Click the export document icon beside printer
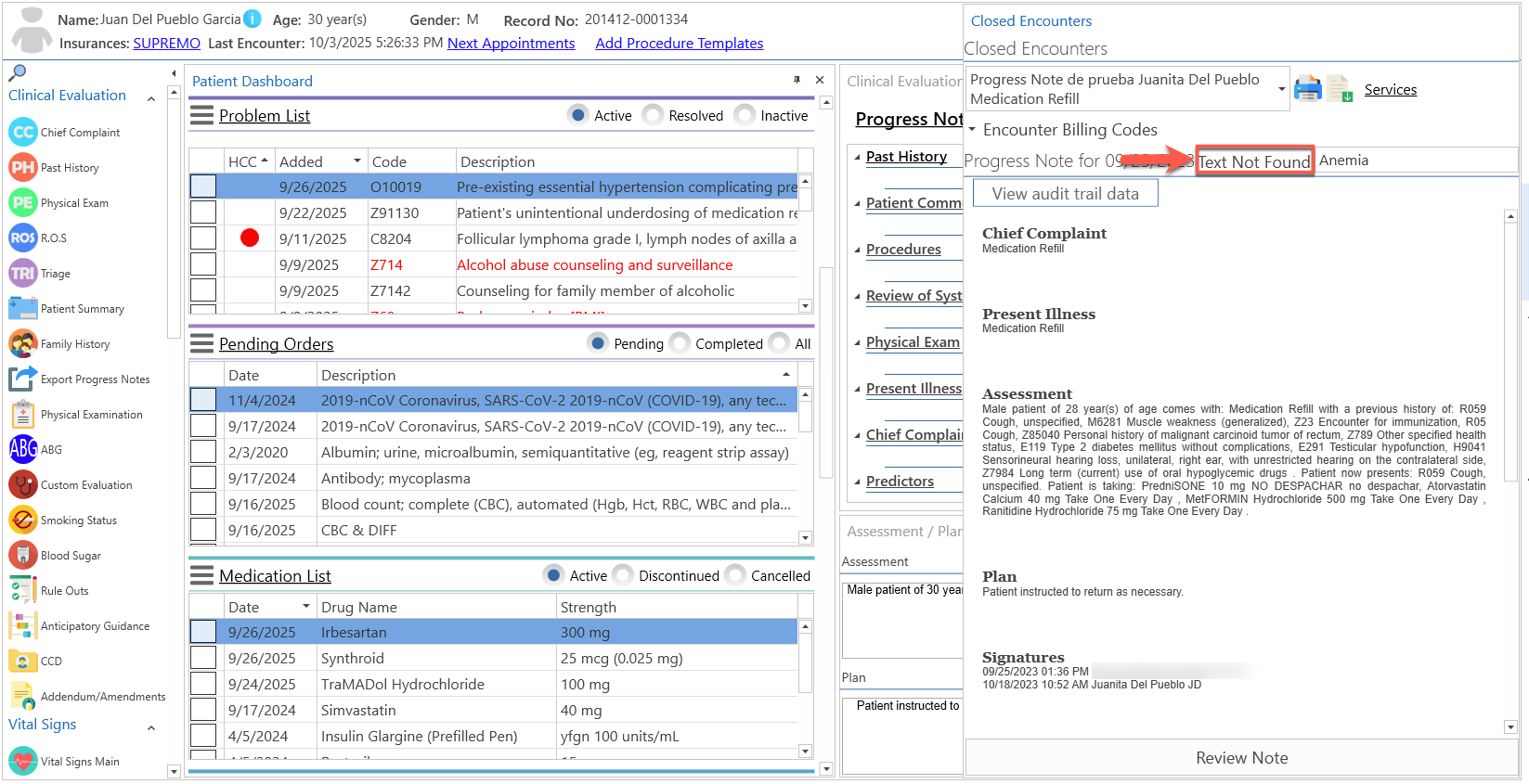The height and width of the screenshot is (784, 1529). click(x=1339, y=89)
